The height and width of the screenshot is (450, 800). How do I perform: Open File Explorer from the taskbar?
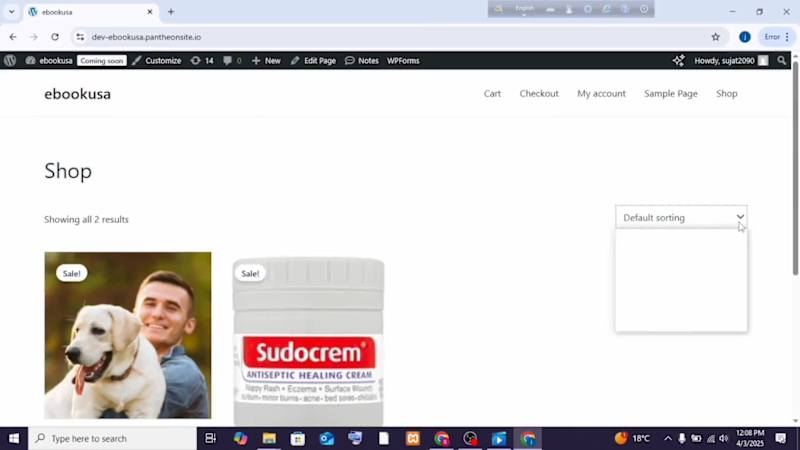(x=269, y=438)
